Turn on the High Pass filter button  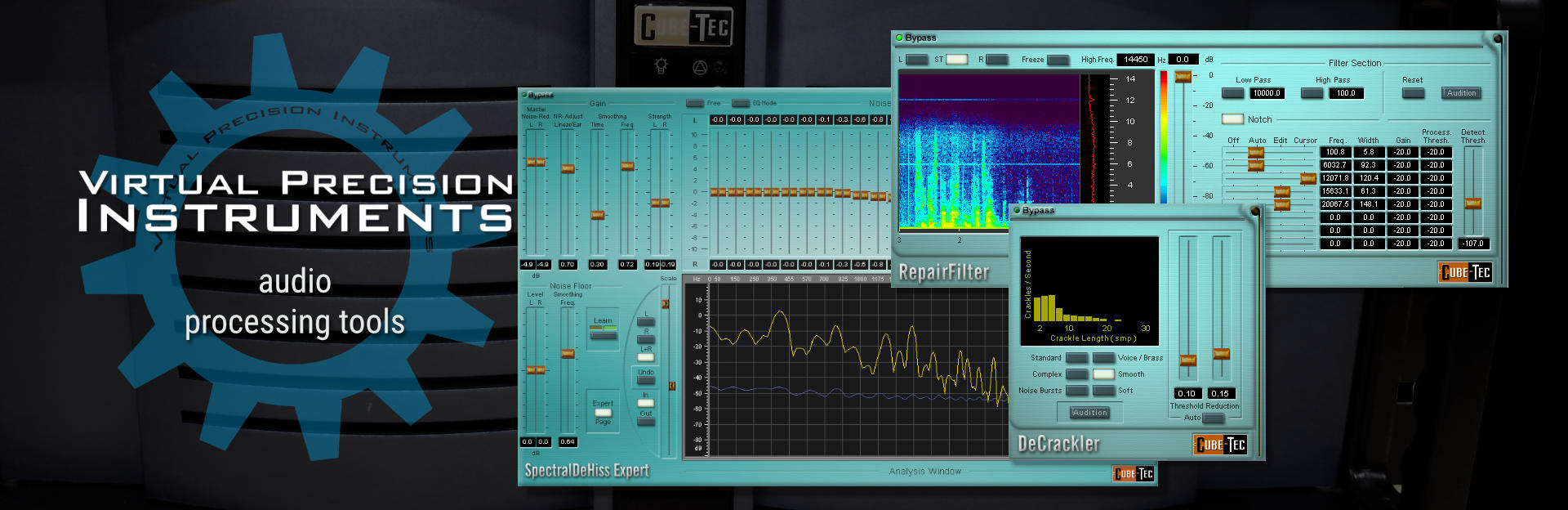1312,93
